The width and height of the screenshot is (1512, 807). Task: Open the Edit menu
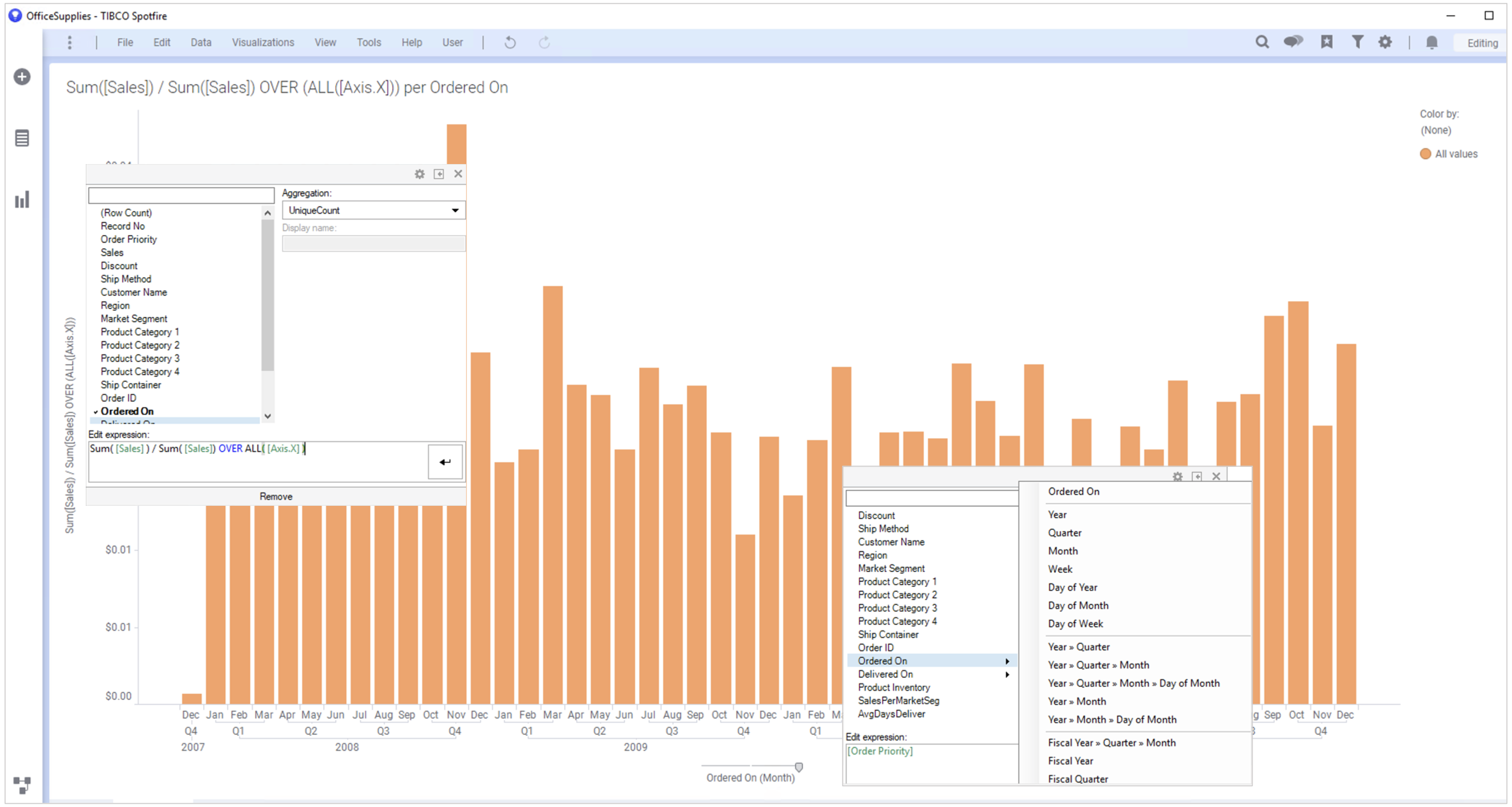pos(162,42)
